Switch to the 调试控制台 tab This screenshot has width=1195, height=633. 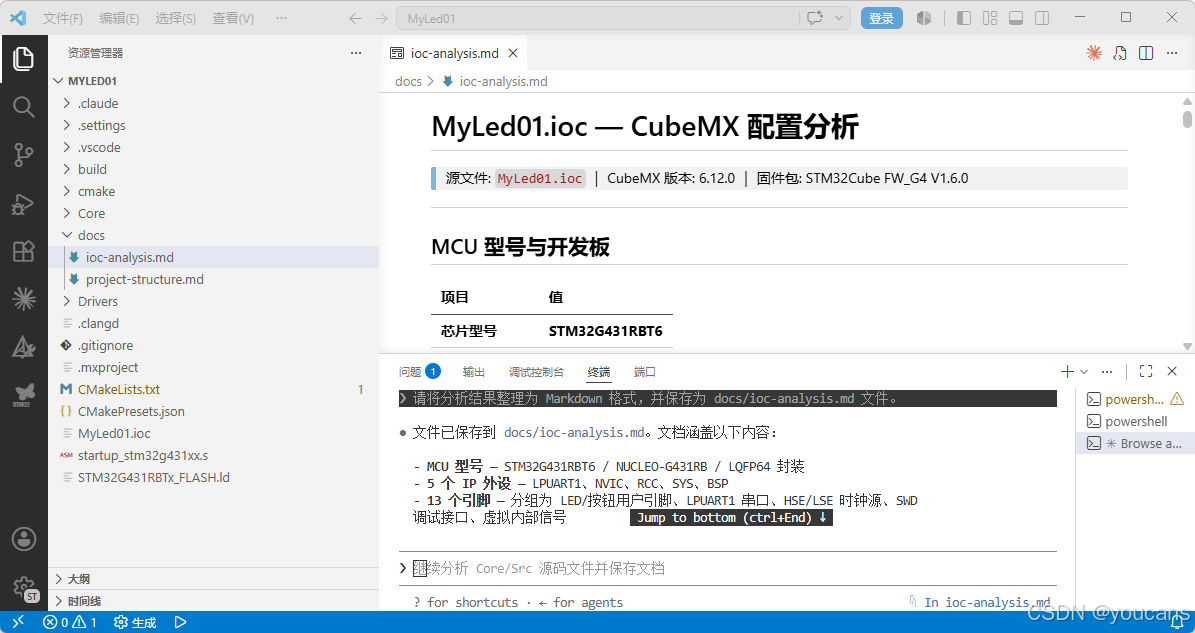(537, 372)
